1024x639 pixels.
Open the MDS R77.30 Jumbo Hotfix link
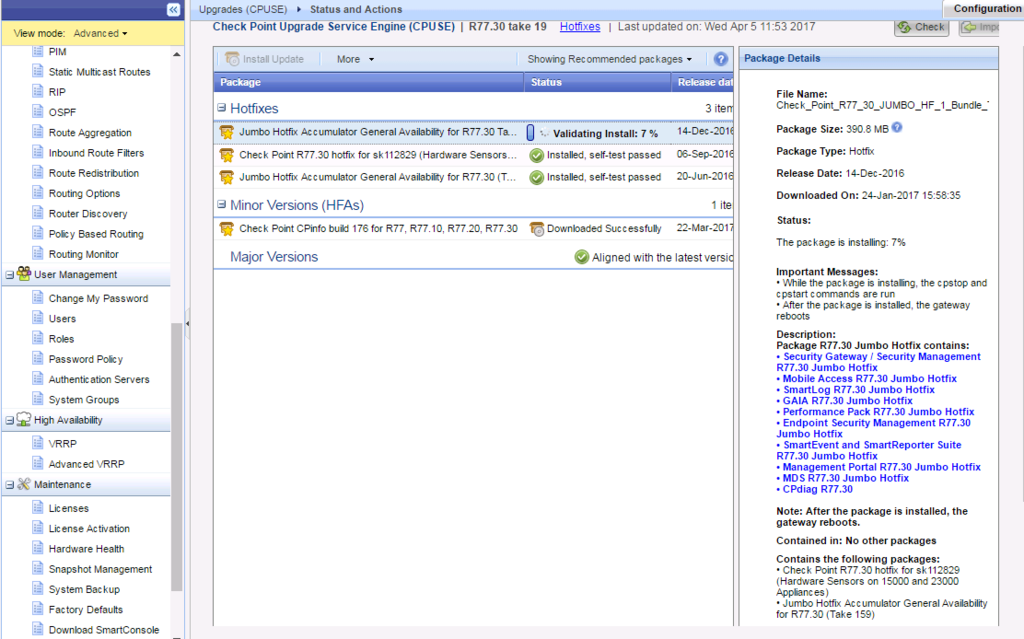[845, 478]
